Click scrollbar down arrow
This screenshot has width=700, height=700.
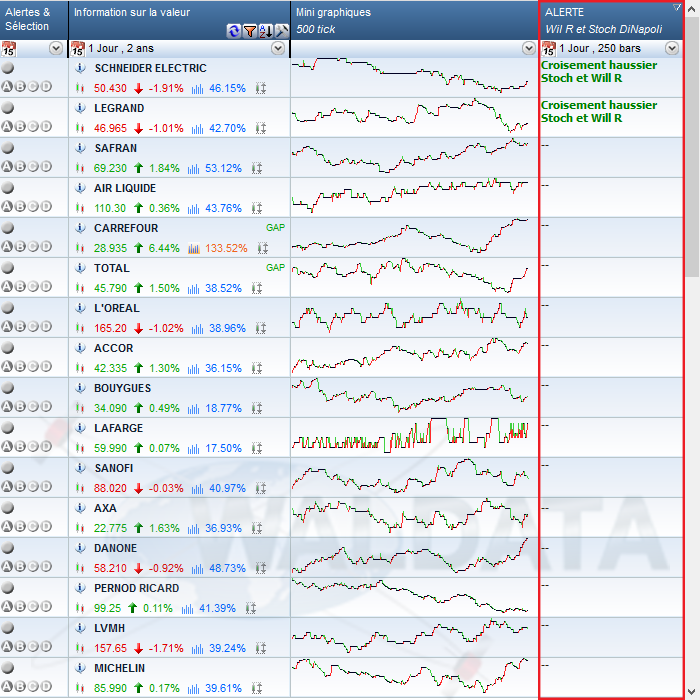[x=692, y=692]
